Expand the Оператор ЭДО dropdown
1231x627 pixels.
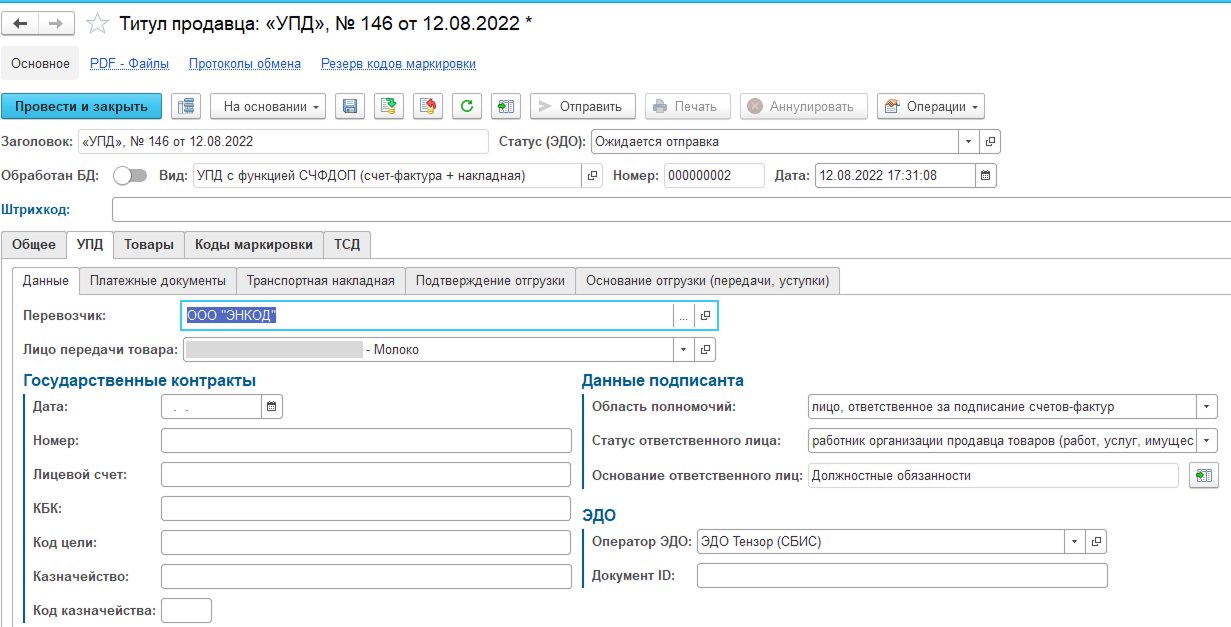(x=1074, y=542)
